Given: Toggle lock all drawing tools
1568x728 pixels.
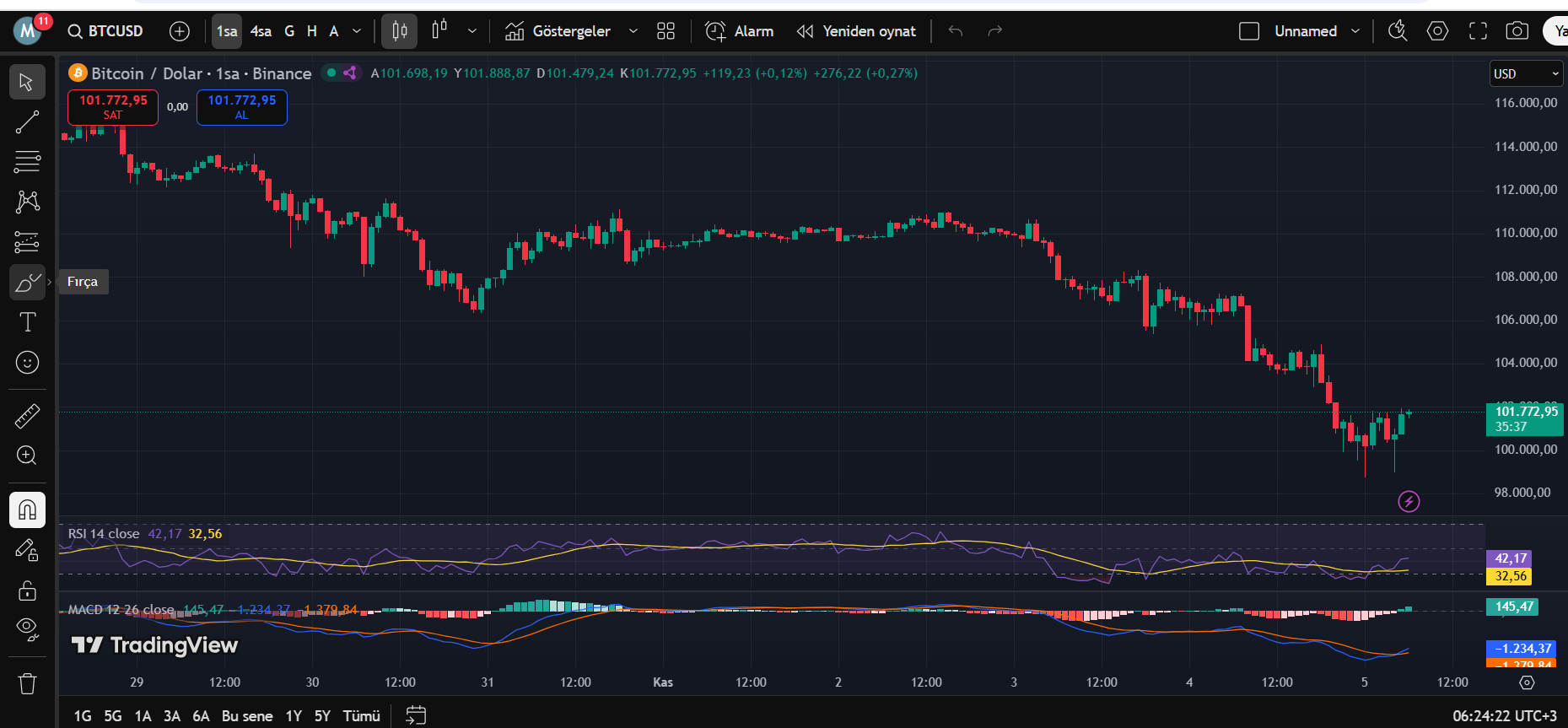Looking at the screenshot, I should (27, 590).
